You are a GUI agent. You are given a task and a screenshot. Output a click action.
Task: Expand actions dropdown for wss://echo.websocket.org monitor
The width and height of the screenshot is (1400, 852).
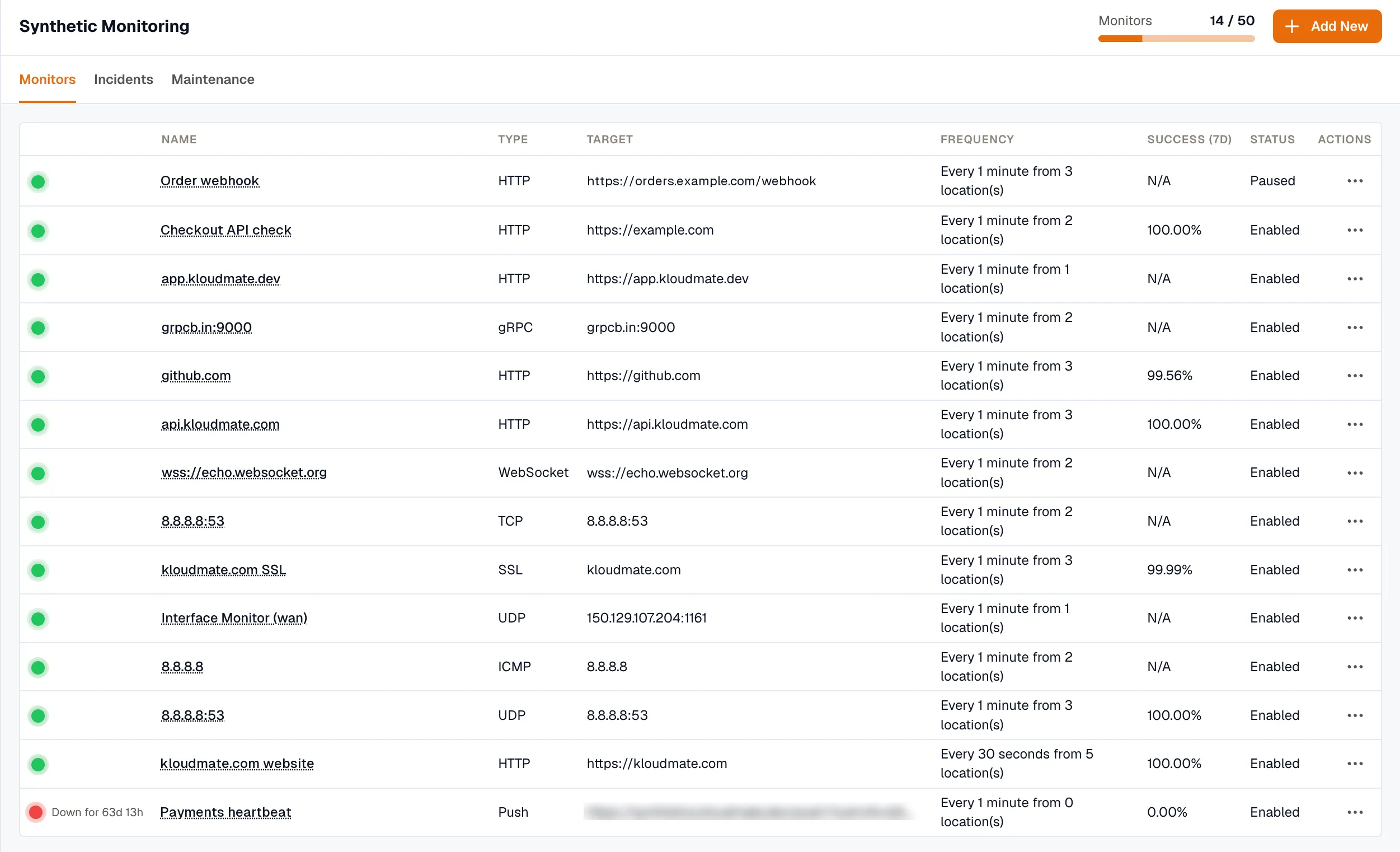tap(1355, 473)
